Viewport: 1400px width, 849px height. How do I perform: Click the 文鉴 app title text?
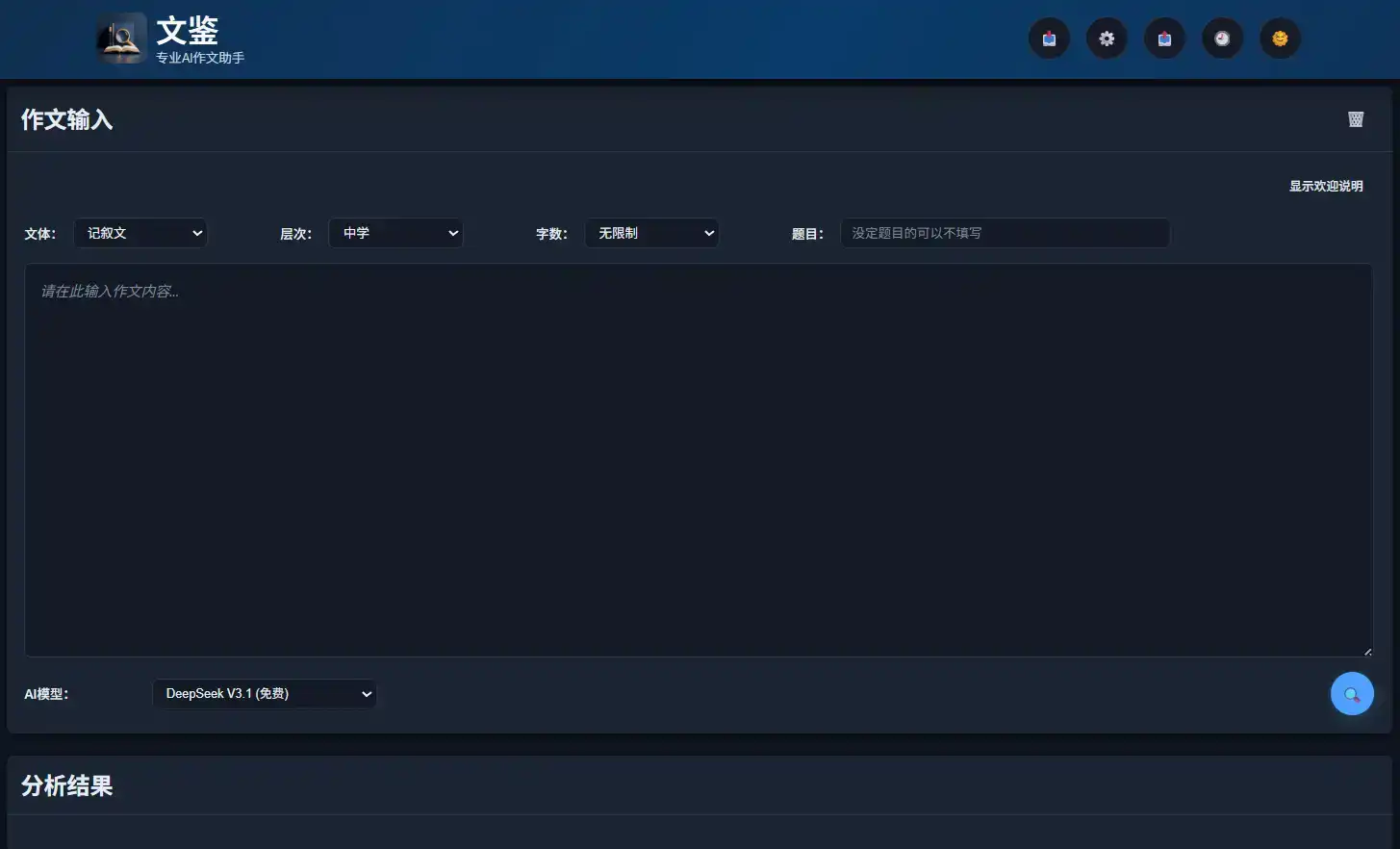tap(188, 31)
